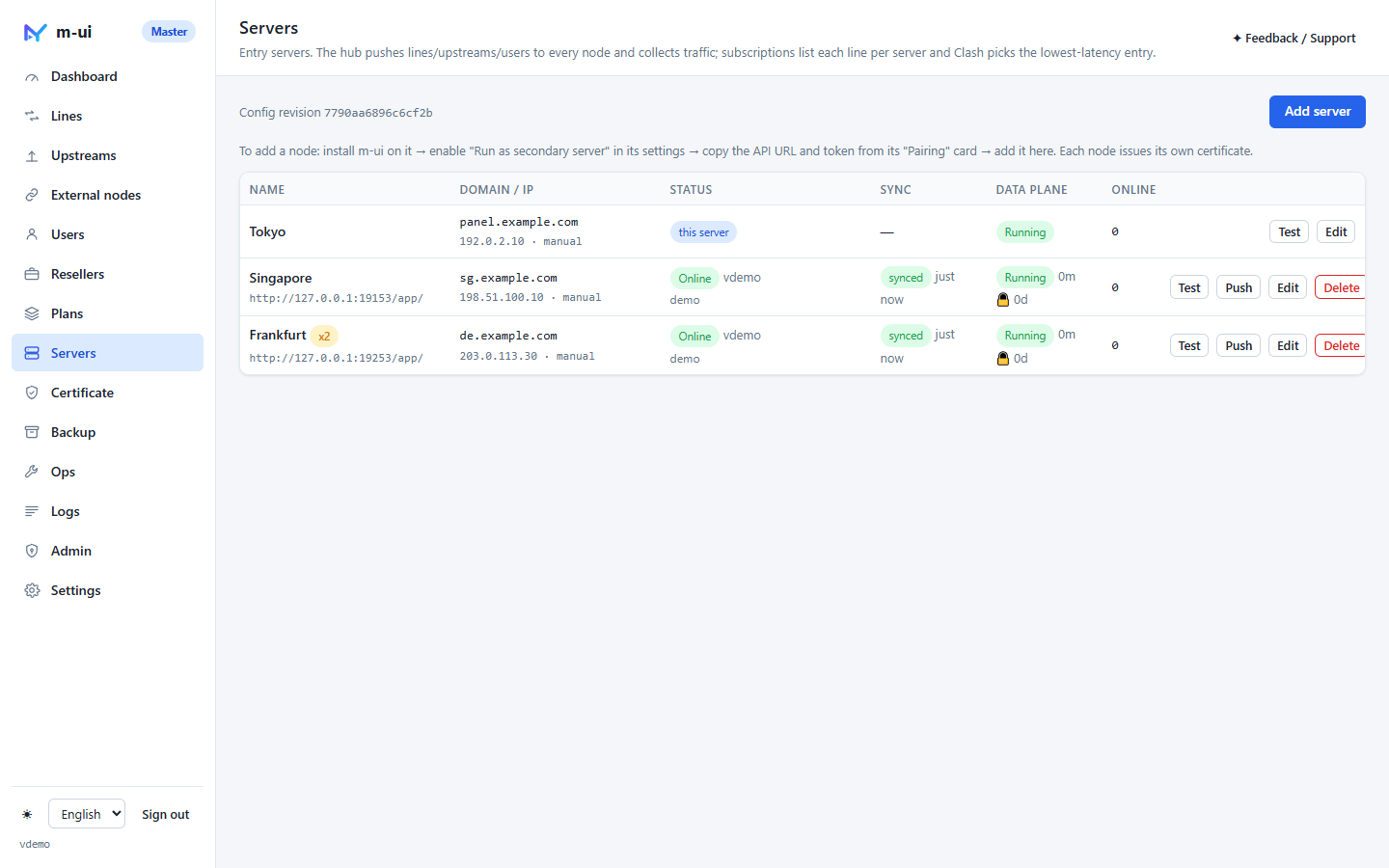Delete the Frankfurt server
This screenshot has width=1389, height=868.
pos(1341,346)
